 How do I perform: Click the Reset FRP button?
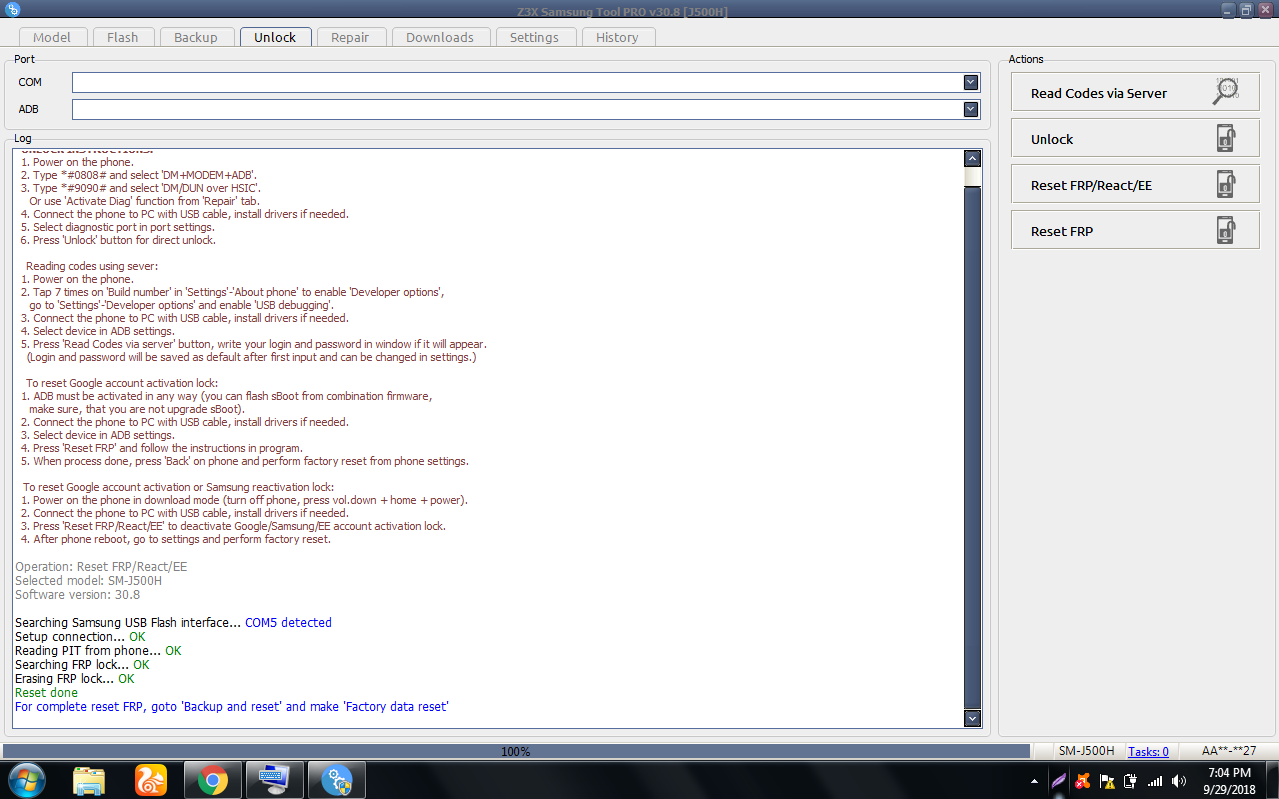tap(1135, 230)
